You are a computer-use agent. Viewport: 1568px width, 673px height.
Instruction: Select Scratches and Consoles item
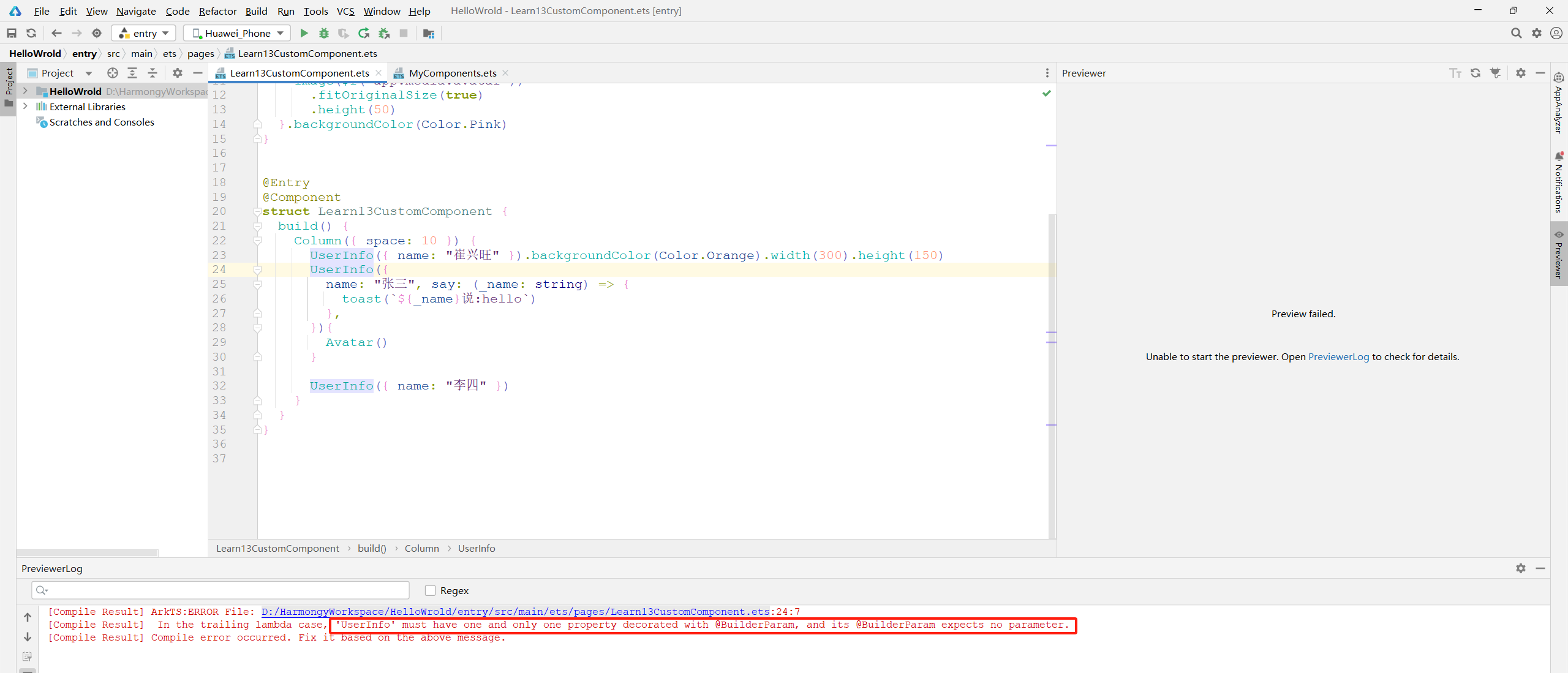102,122
